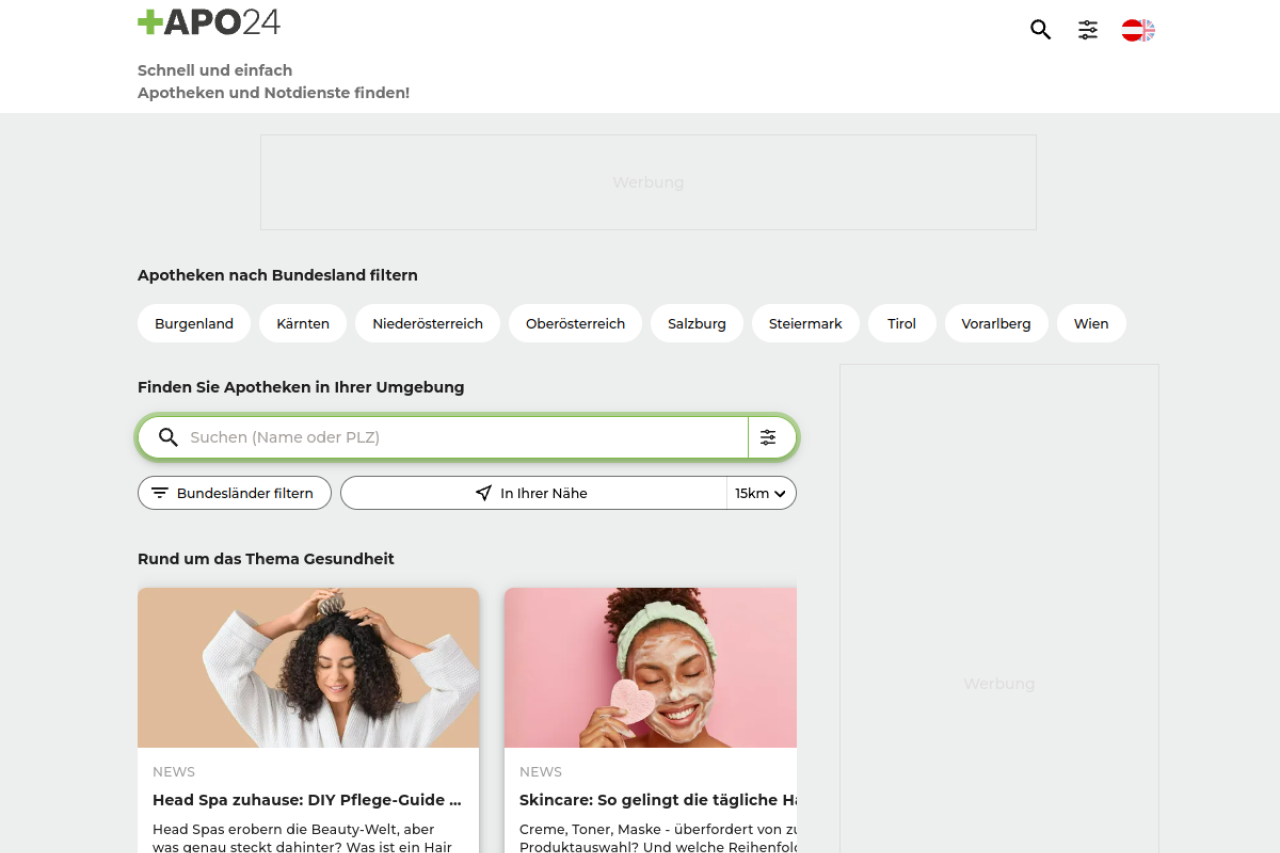The height and width of the screenshot is (853, 1280).
Task: Click magnifier icon inside search field
Action: [168, 437]
